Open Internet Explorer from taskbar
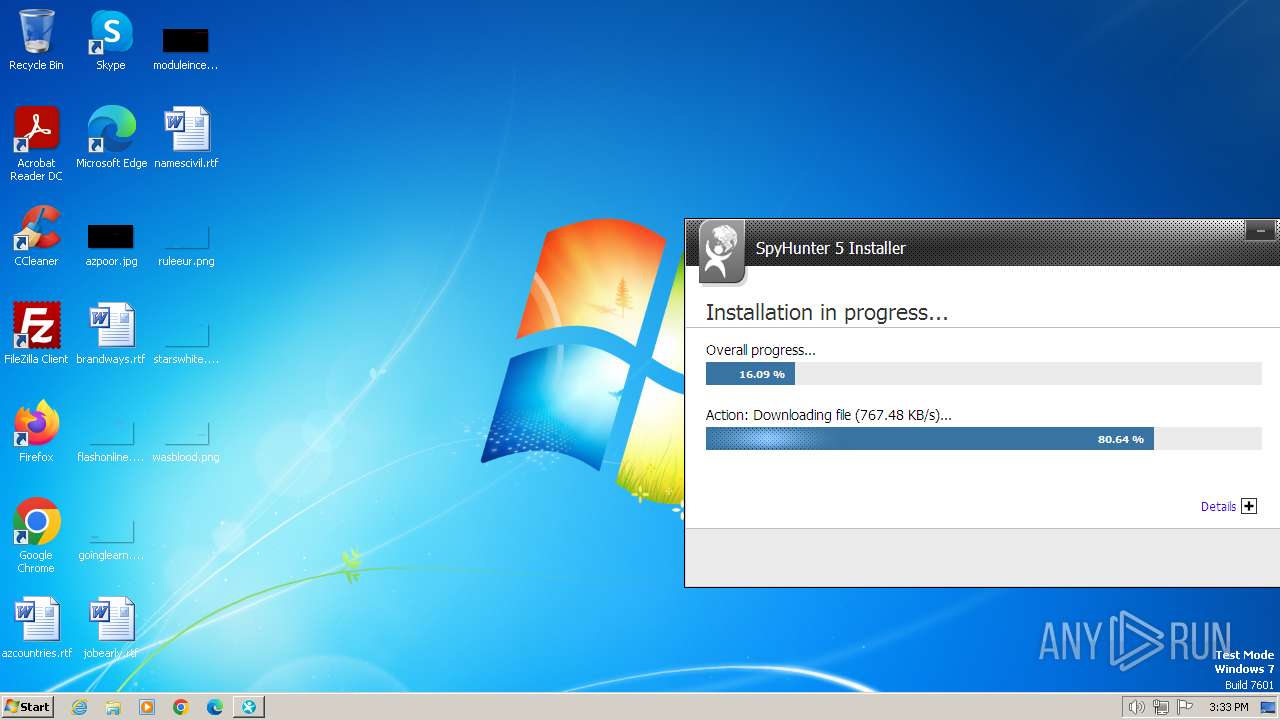The width and height of the screenshot is (1280, 720). click(x=79, y=707)
